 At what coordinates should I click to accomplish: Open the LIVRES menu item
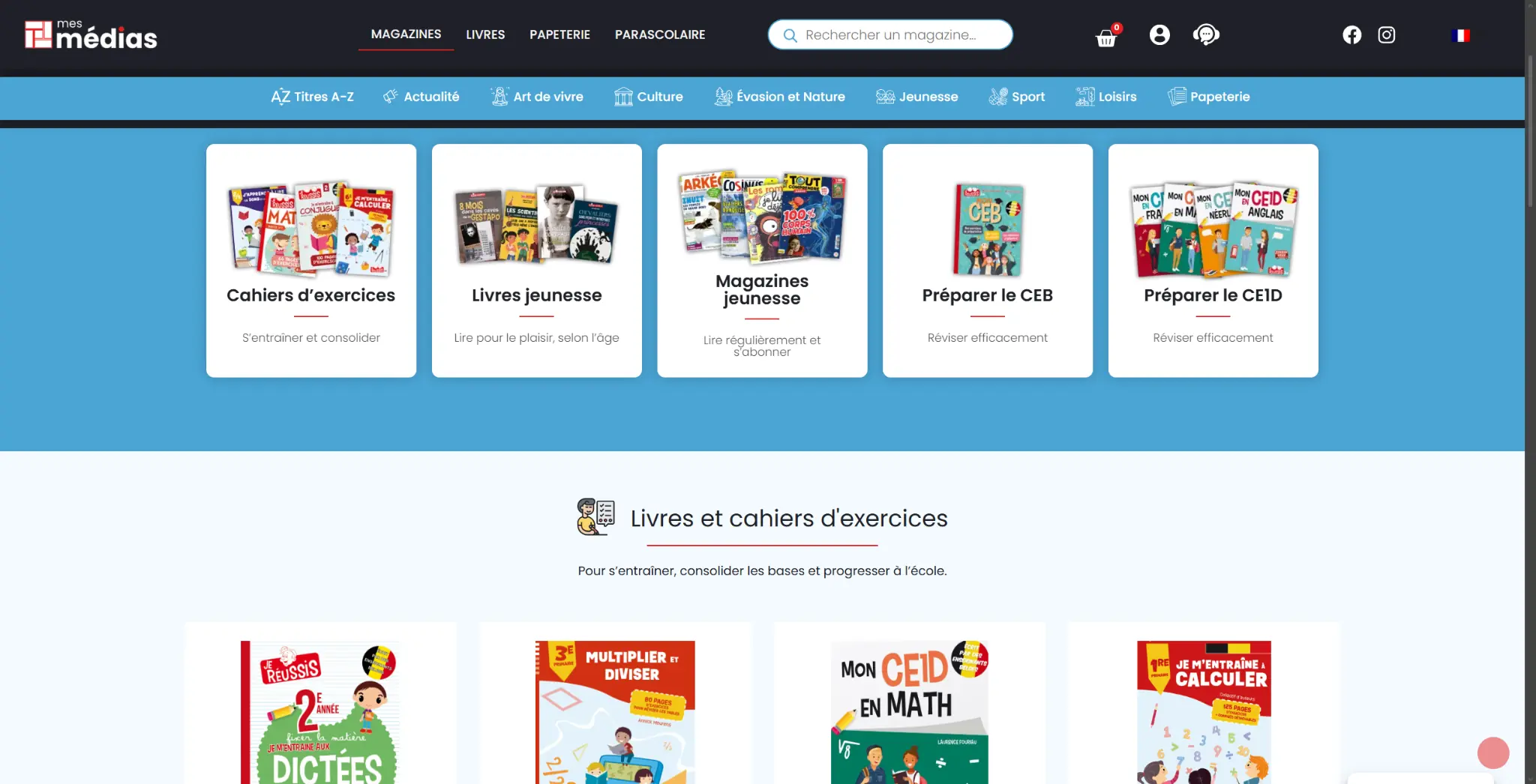click(485, 34)
